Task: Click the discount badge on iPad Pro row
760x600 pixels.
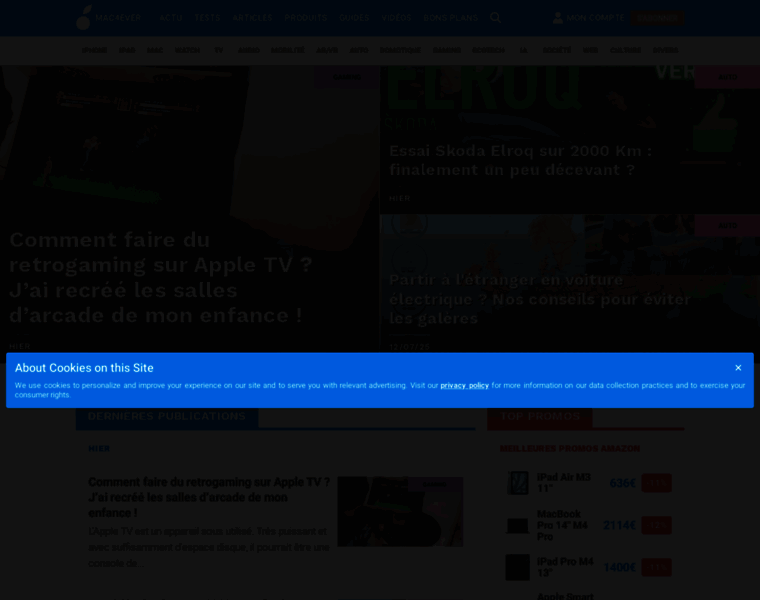Action: [656, 568]
